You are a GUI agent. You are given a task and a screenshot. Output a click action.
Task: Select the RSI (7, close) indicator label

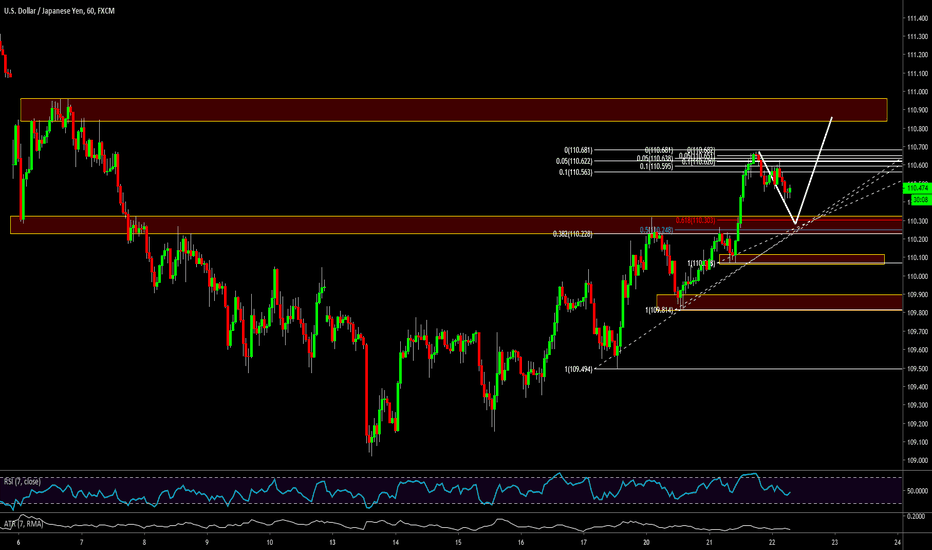[23, 481]
